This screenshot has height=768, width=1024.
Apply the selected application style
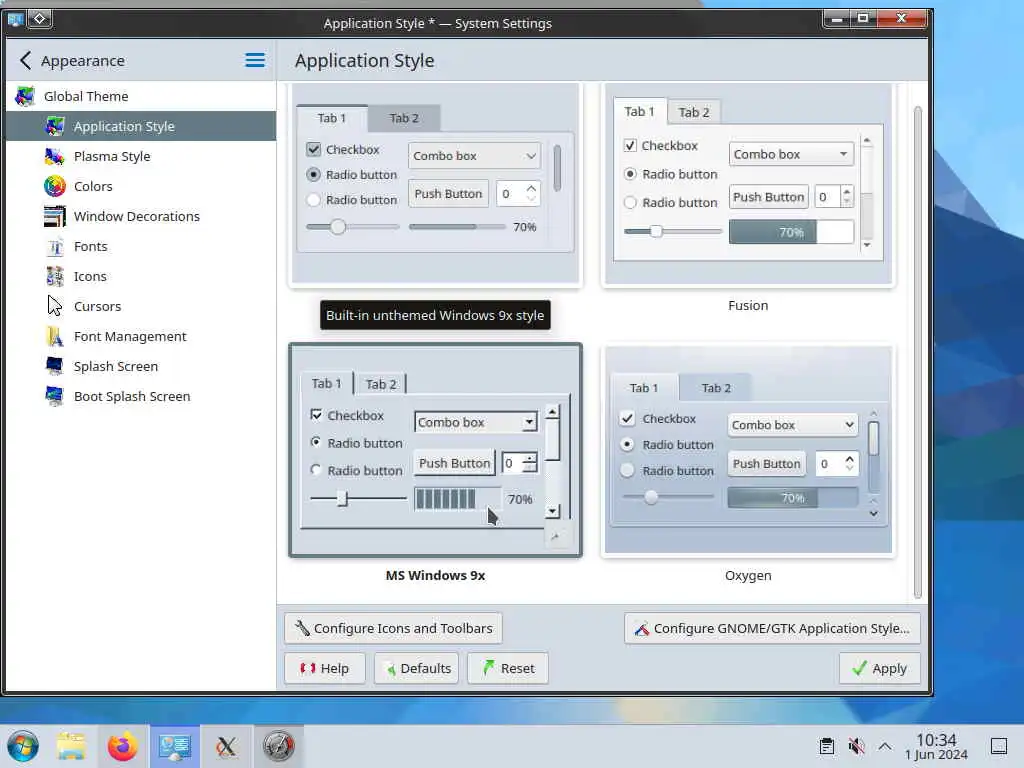(x=880, y=668)
